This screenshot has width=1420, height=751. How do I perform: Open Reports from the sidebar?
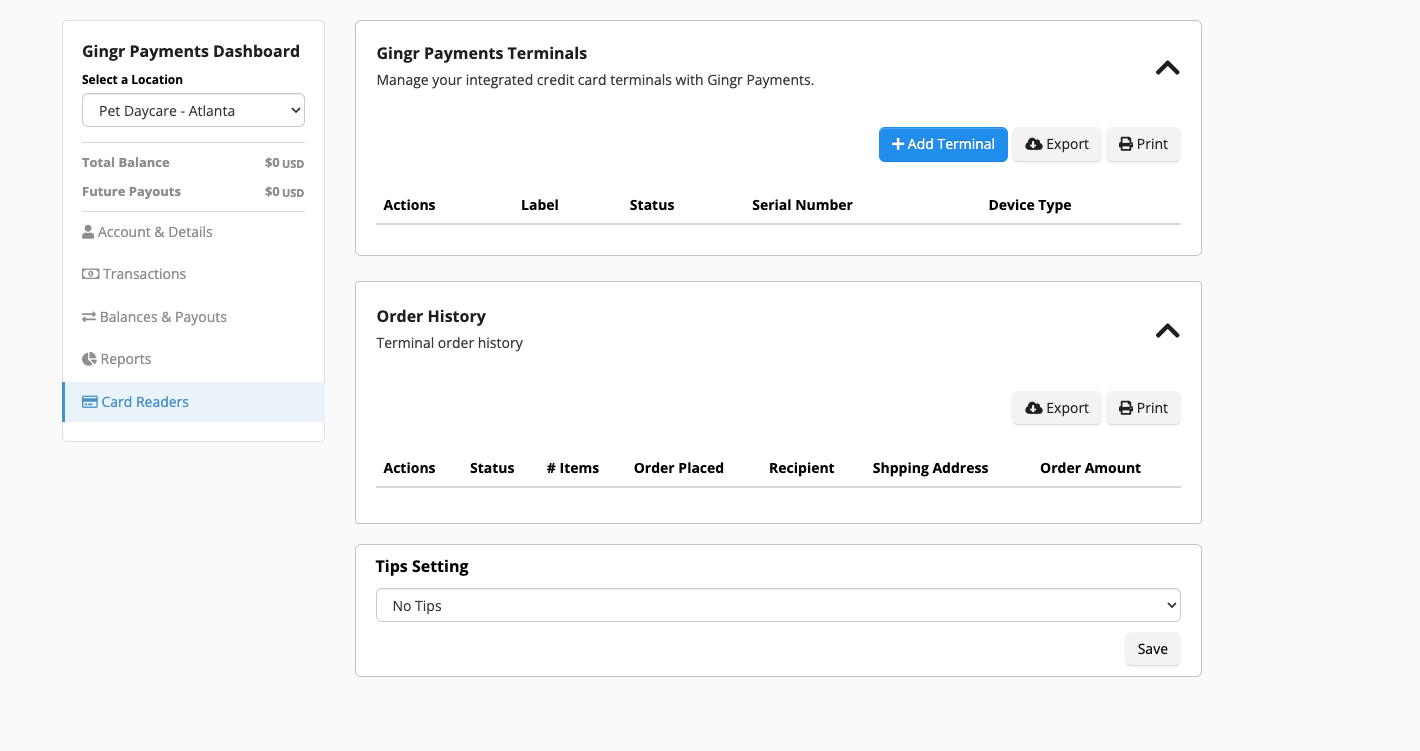(x=117, y=359)
